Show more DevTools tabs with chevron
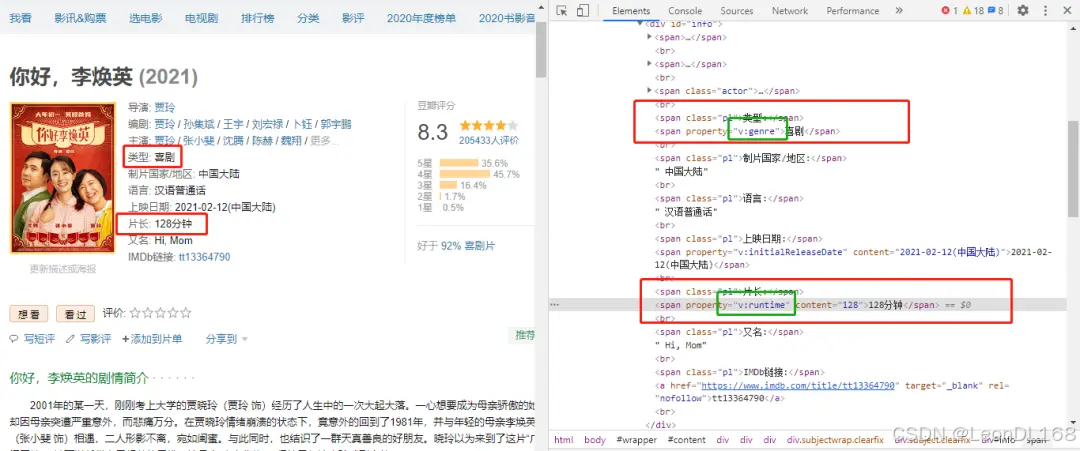Viewport: 1080px width, 451px height. [x=899, y=10]
